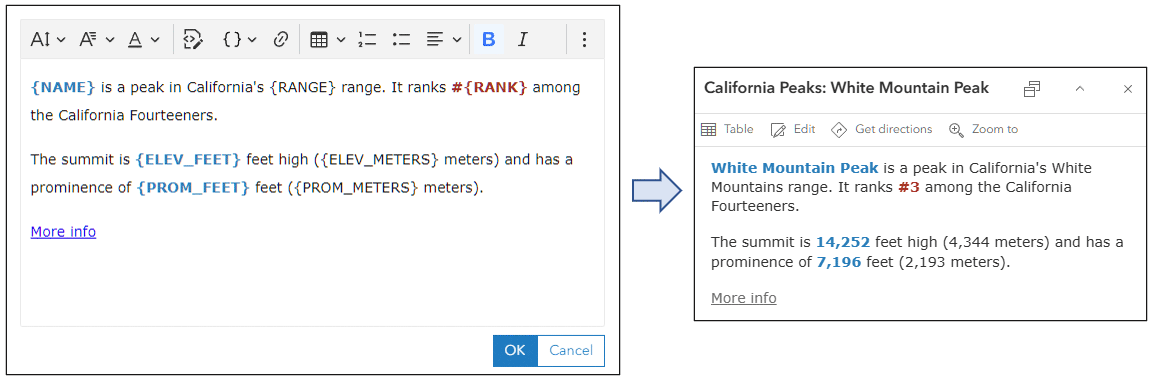The height and width of the screenshot is (380, 1151).
Task: Apply a bulleted list
Action: 401,40
